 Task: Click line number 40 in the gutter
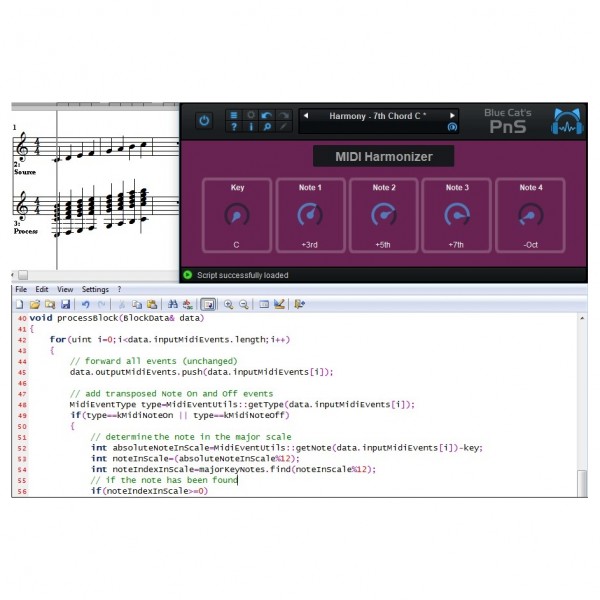tap(22, 318)
